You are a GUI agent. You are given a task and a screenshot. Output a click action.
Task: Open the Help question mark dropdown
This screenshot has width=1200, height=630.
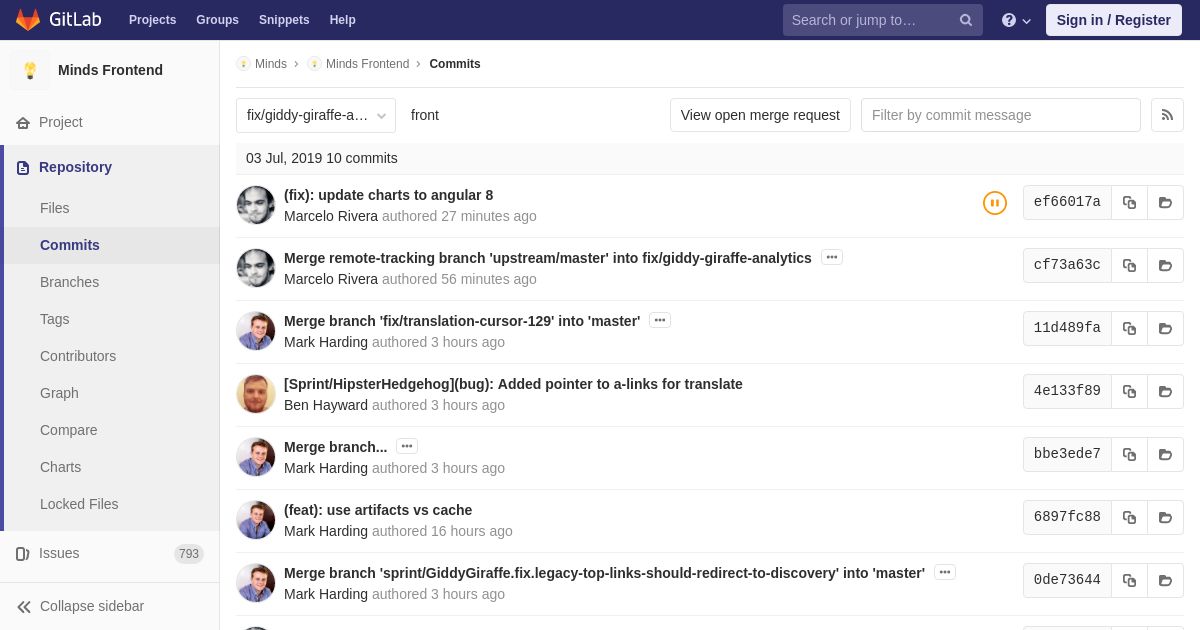point(1016,20)
